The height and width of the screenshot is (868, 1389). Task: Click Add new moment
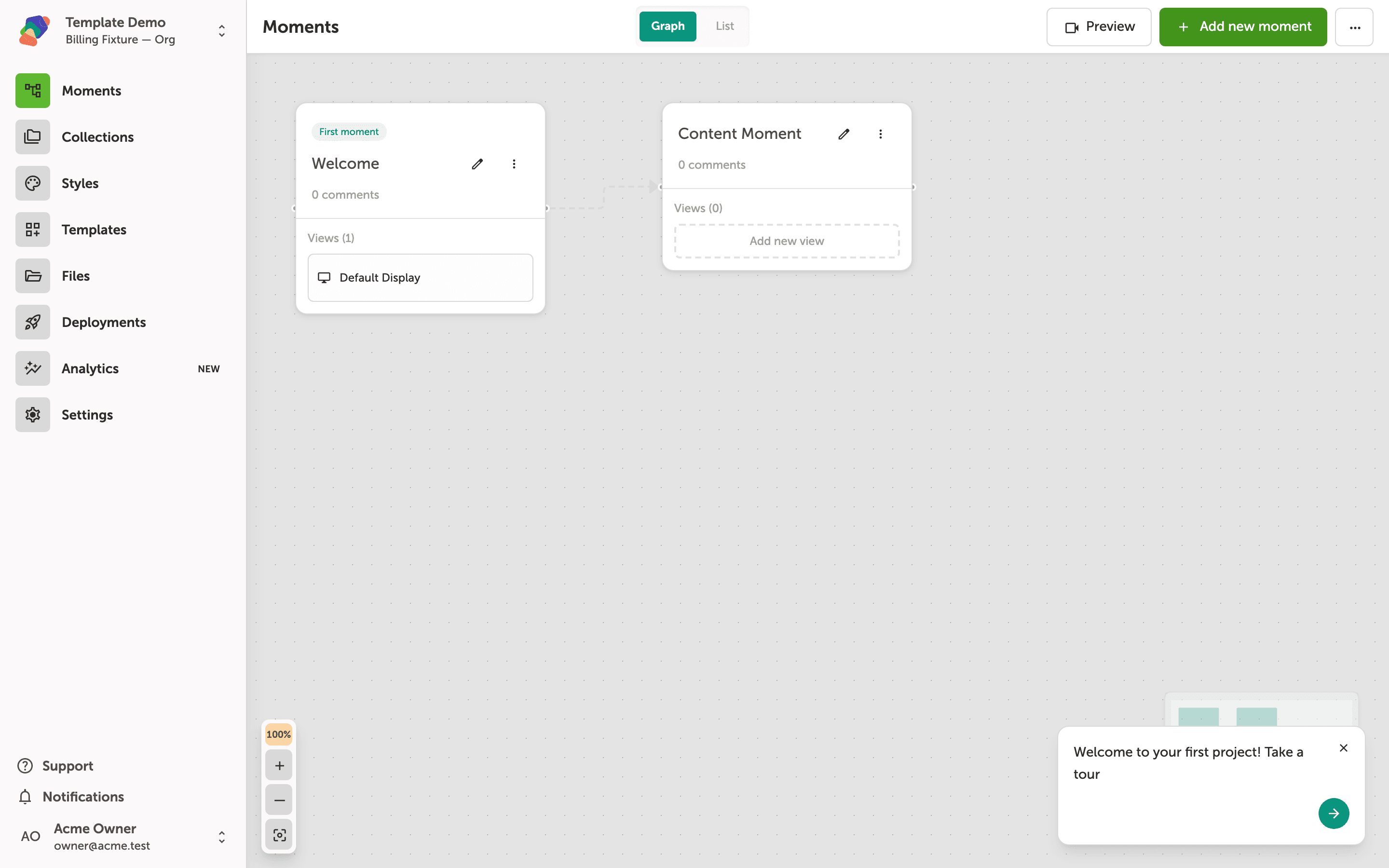(1243, 27)
